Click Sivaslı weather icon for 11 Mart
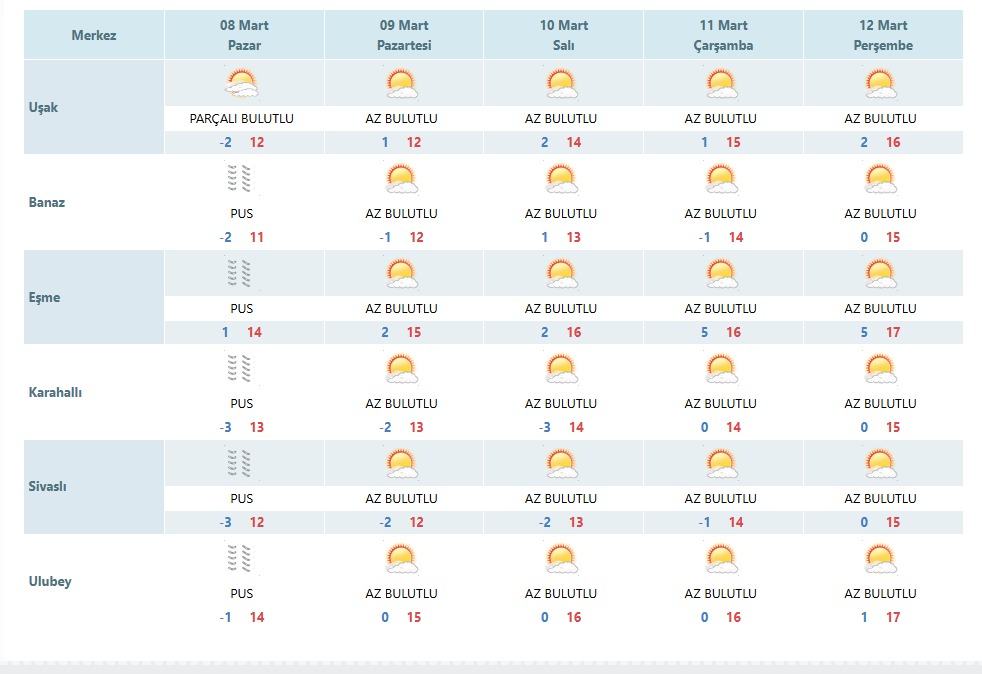 coord(721,464)
